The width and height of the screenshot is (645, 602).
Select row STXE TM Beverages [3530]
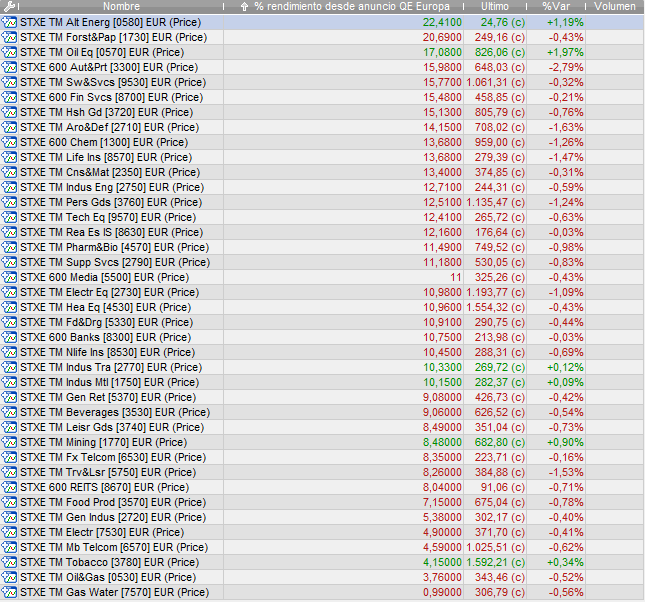[322, 413]
